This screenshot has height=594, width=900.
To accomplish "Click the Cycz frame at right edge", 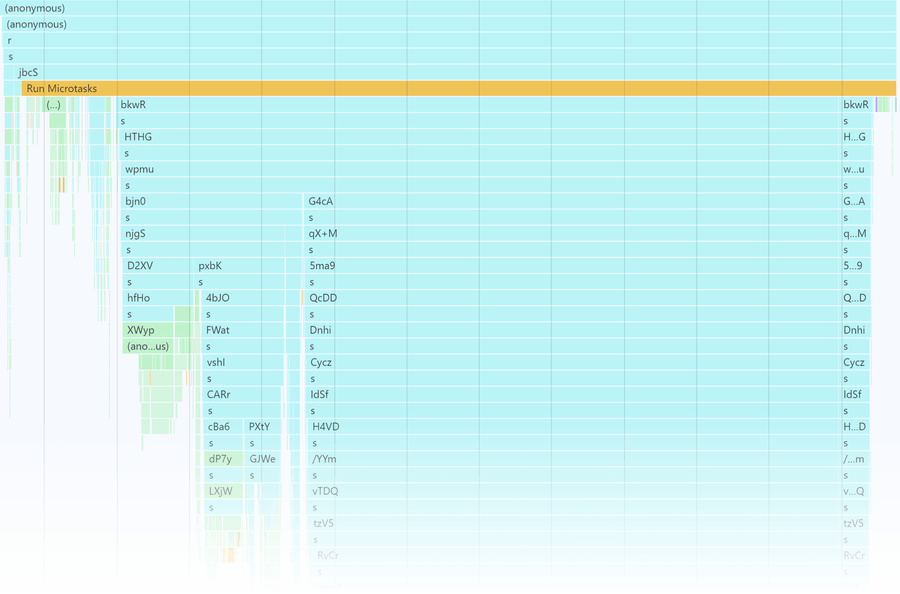I will pos(855,362).
